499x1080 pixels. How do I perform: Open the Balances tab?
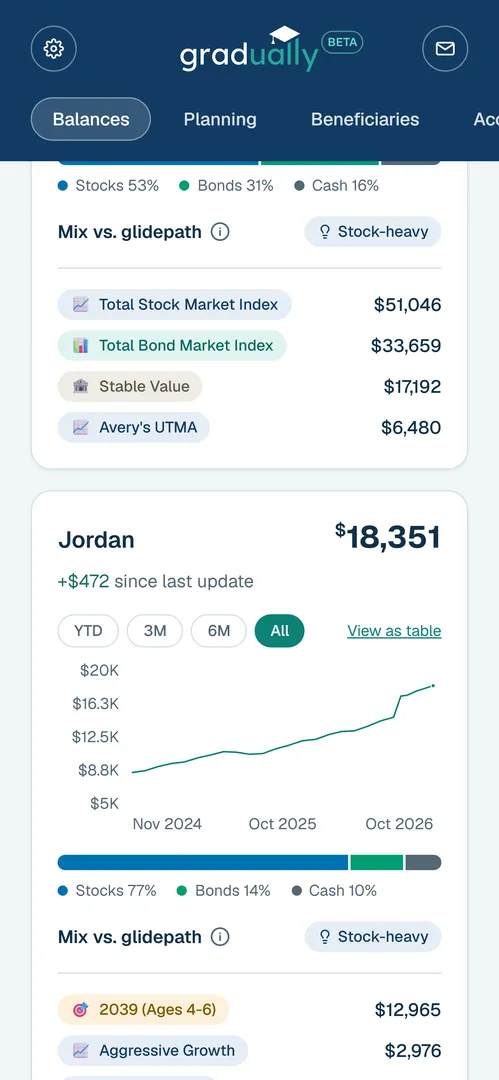(x=91, y=119)
